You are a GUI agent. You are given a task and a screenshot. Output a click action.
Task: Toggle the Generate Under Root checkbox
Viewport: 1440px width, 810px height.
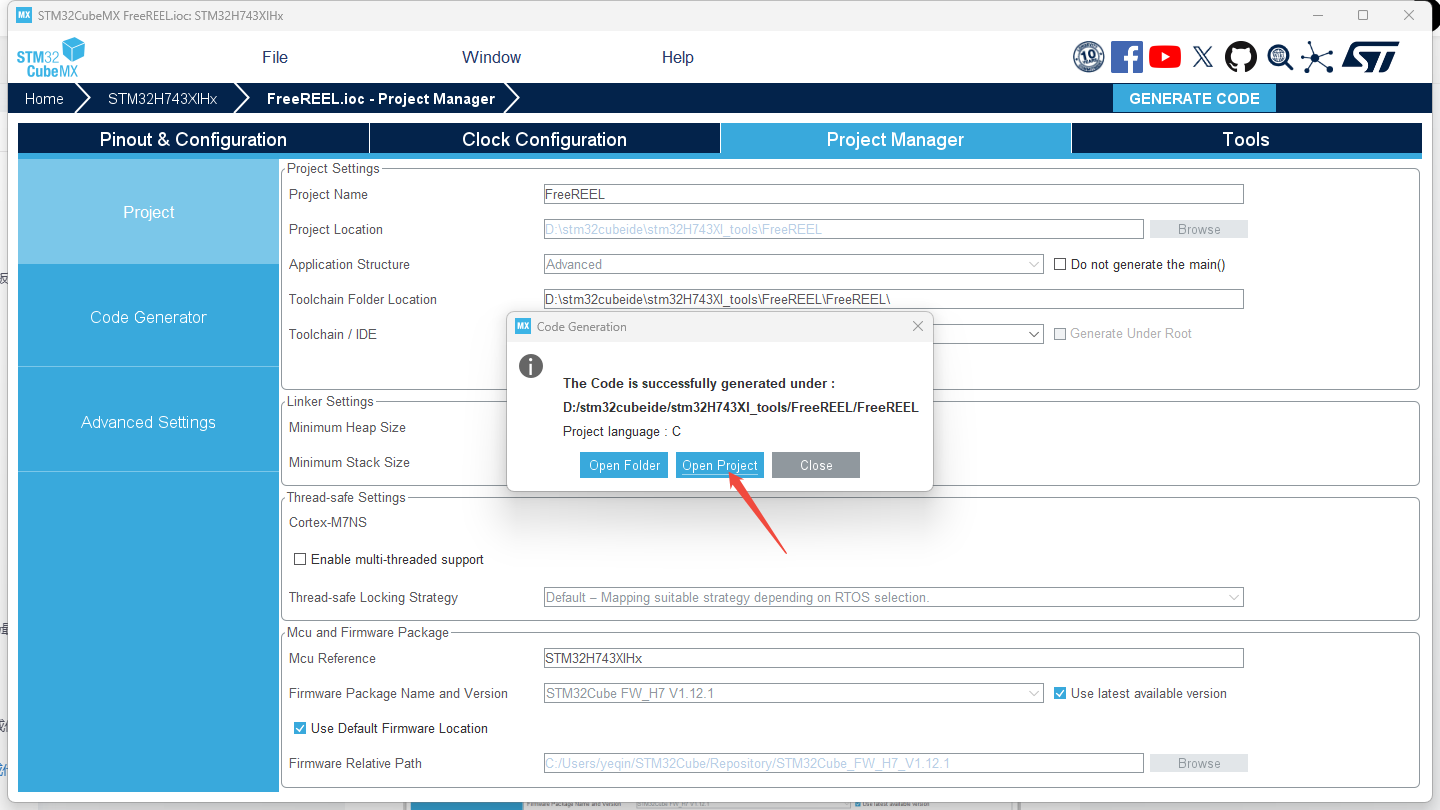pos(1061,334)
